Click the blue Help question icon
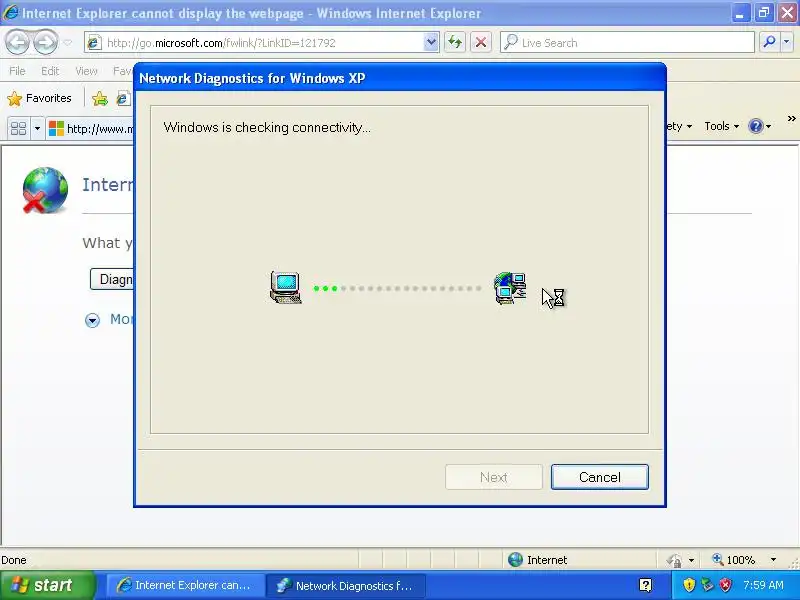The height and width of the screenshot is (600, 800). pos(756,126)
